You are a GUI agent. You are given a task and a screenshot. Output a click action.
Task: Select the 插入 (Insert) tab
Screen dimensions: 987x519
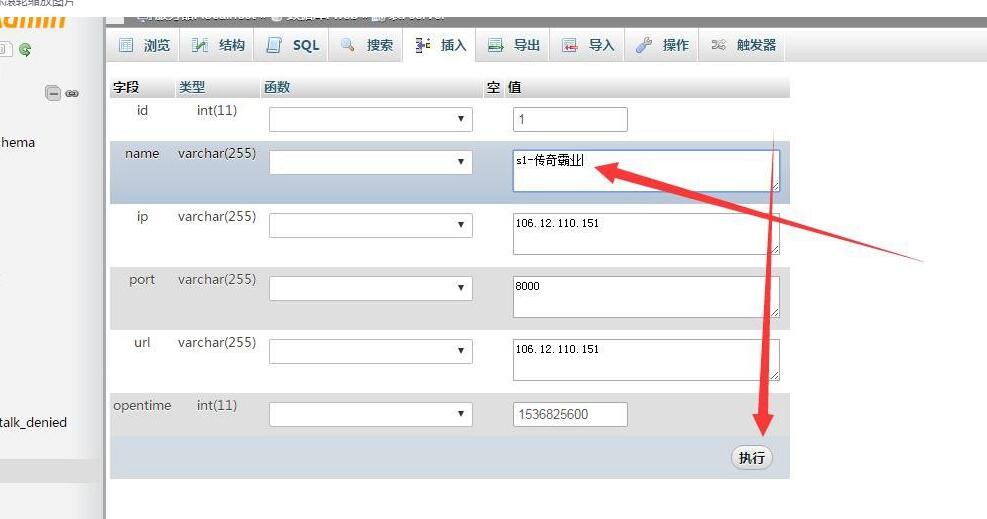[x=441, y=45]
